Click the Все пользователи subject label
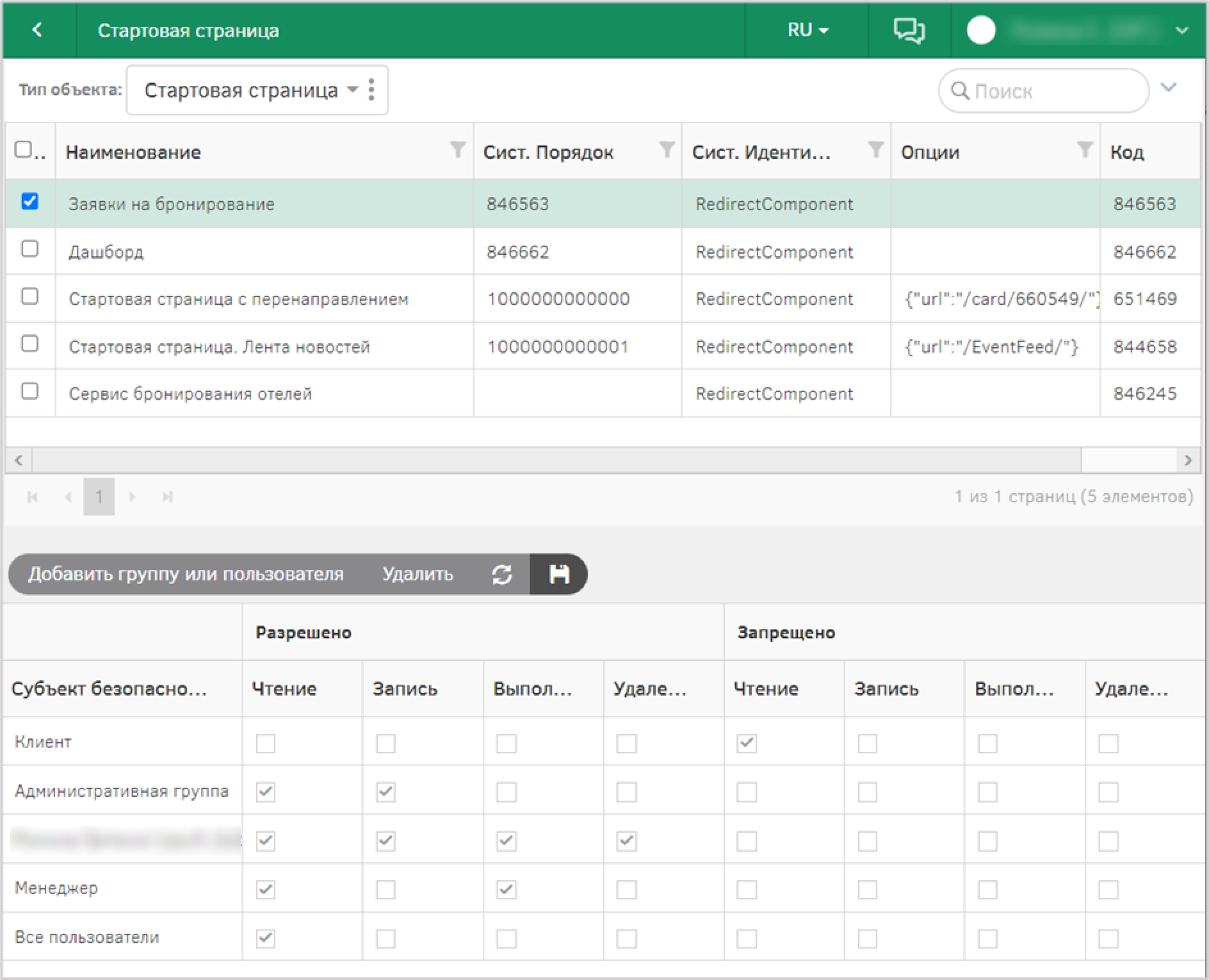 86,937
